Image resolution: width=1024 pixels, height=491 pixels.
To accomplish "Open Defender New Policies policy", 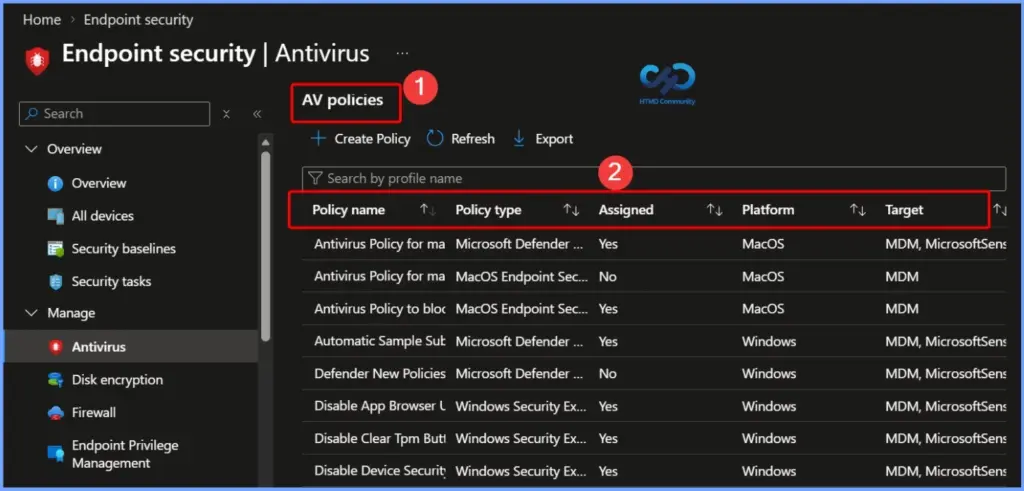I will coord(379,374).
